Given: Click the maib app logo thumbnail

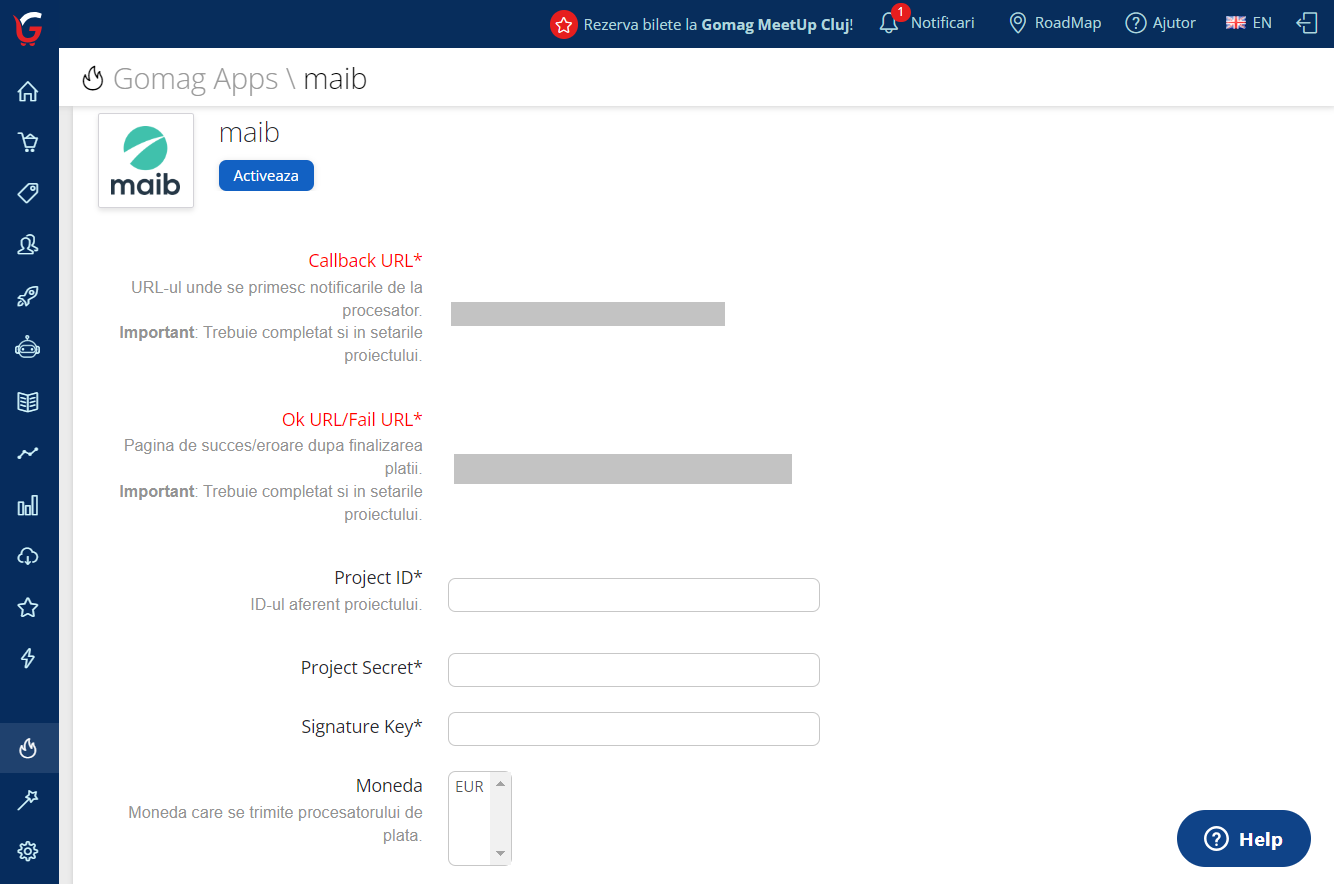Looking at the screenshot, I should pos(146,160).
